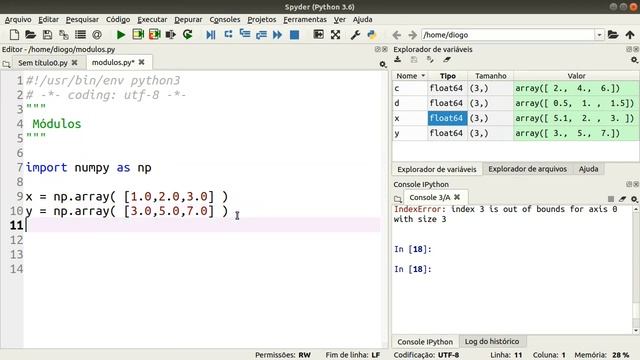This screenshot has height=360, width=640.
Task: Close the modulos.py tab
Action: click(141, 62)
